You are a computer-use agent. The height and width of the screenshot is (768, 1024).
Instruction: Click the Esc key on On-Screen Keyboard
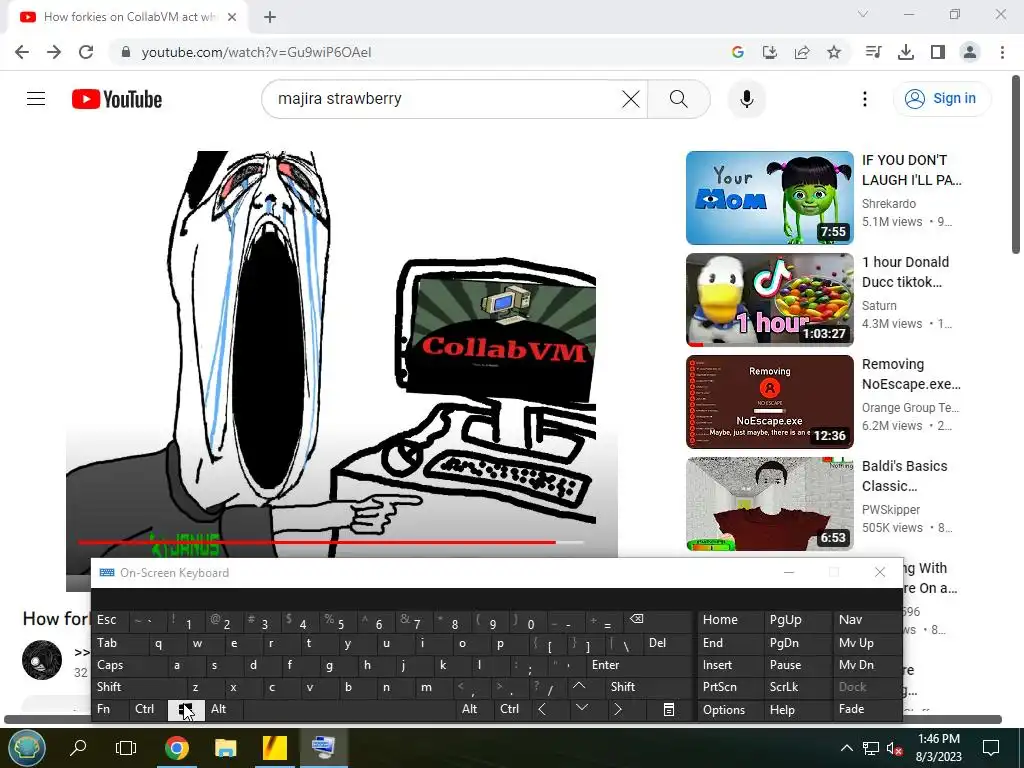click(111, 620)
